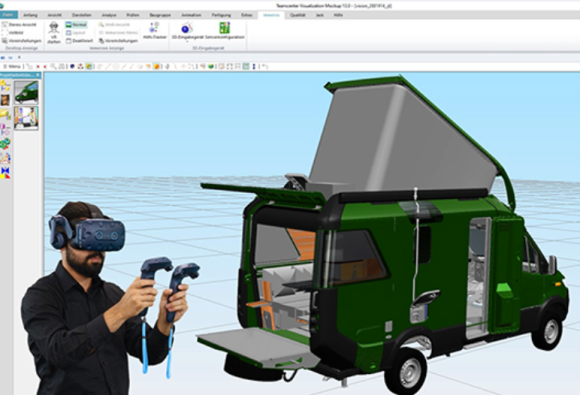
Task: Click the orange sphere toolbar icon
Action: click(x=157, y=67)
